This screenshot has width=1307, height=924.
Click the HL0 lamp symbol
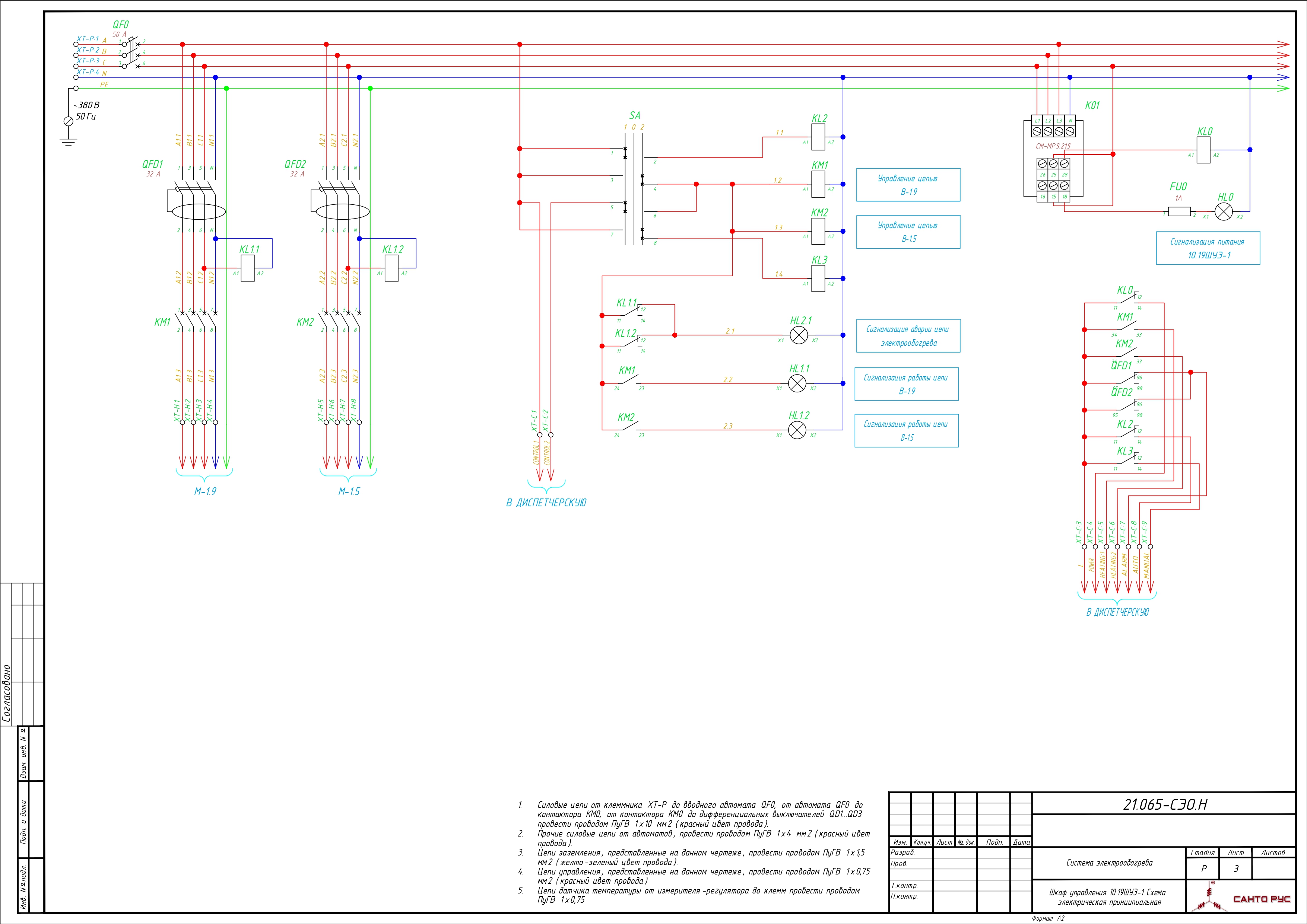pyautogui.click(x=1223, y=212)
